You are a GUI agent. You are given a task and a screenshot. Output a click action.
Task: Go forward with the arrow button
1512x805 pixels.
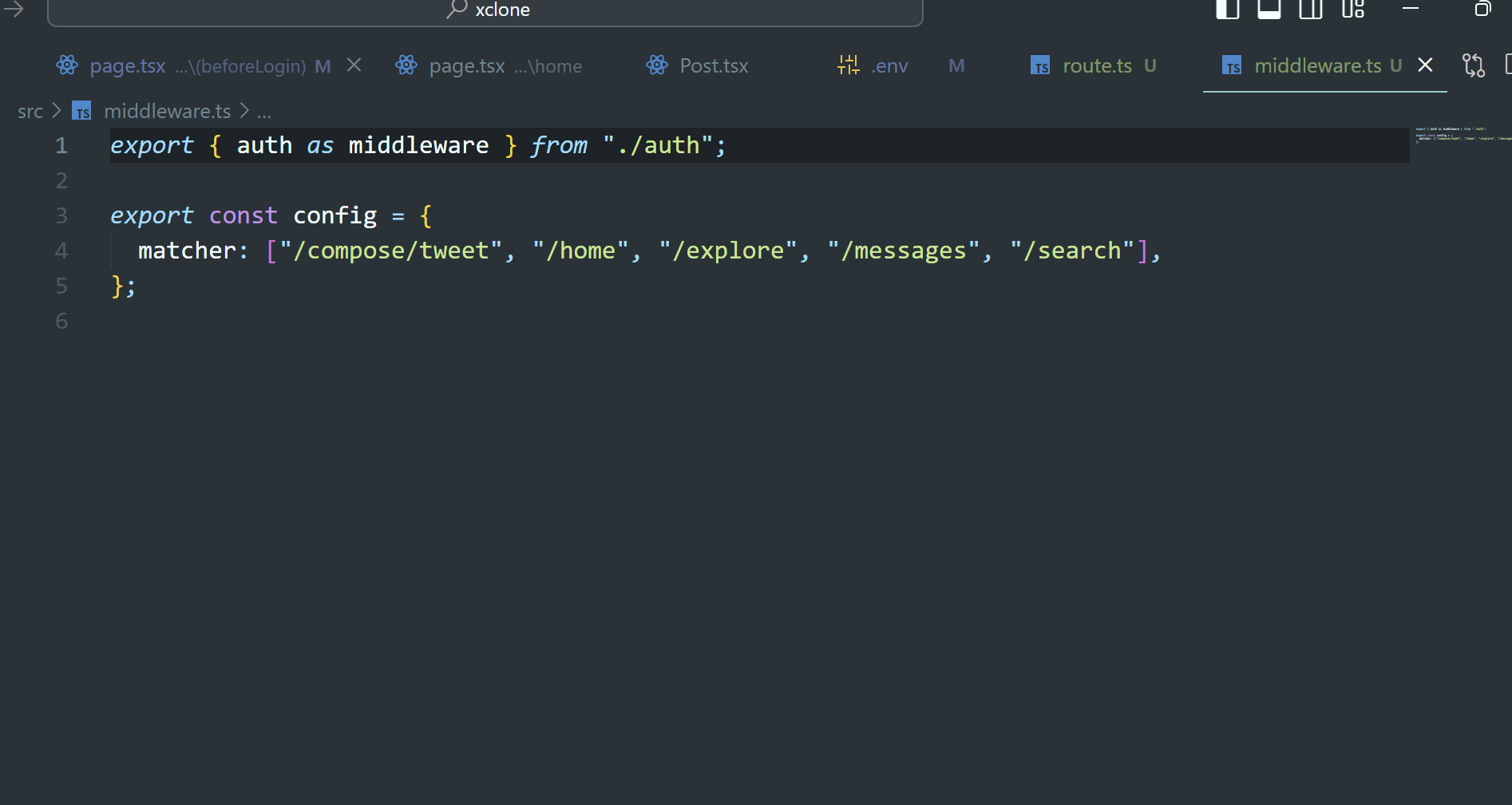tap(14, 10)
